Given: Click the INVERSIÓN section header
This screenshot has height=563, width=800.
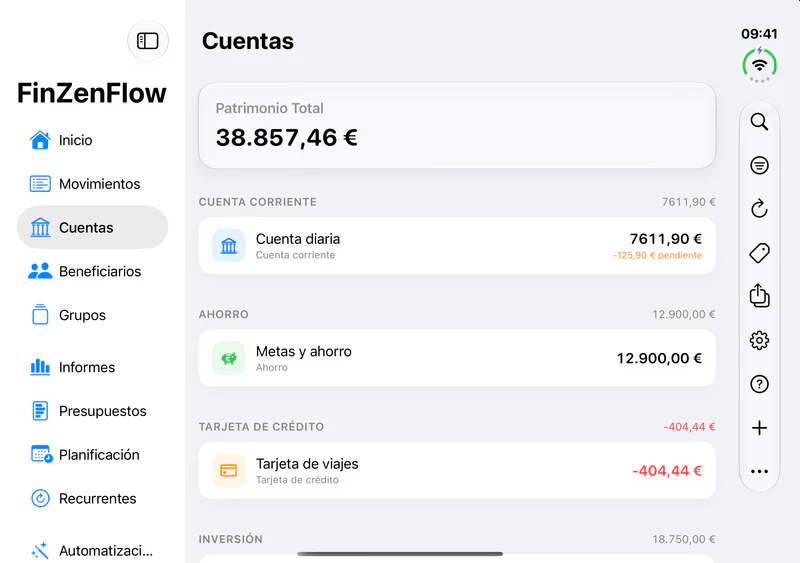Looking at the screenshot, I should tap(231, 539).
